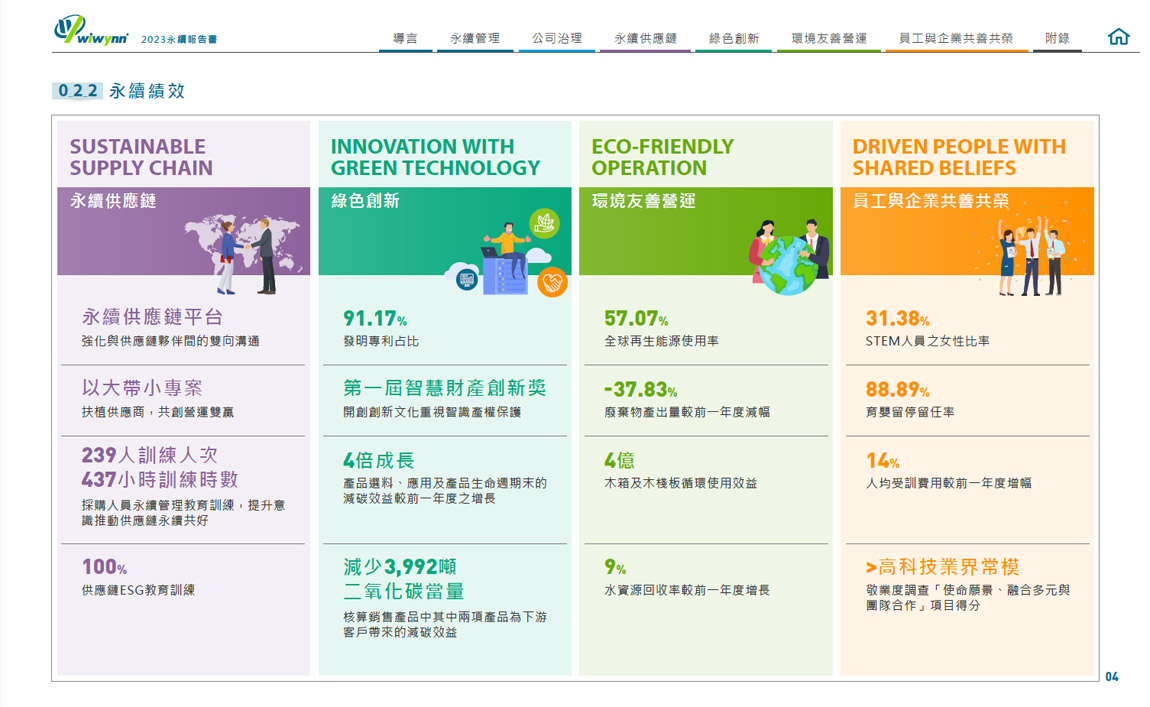Image resolution: width=1150 pixels, height=707 pixels.
Task: Click the home icon in top navigation
Action: tap(1118, 37)
